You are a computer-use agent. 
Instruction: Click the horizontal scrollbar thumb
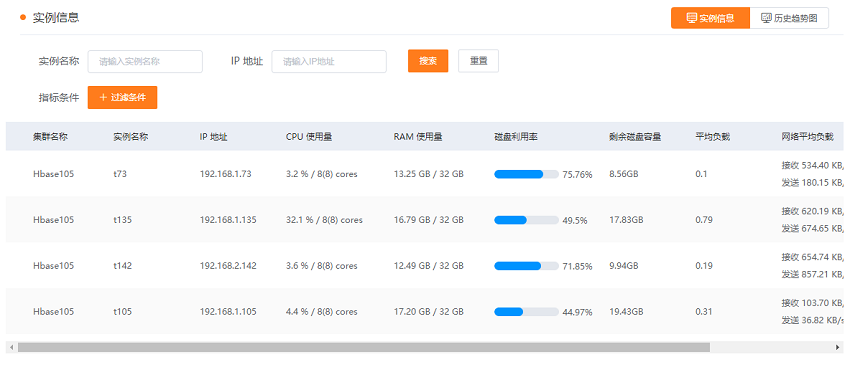click(x=364, y=347)
